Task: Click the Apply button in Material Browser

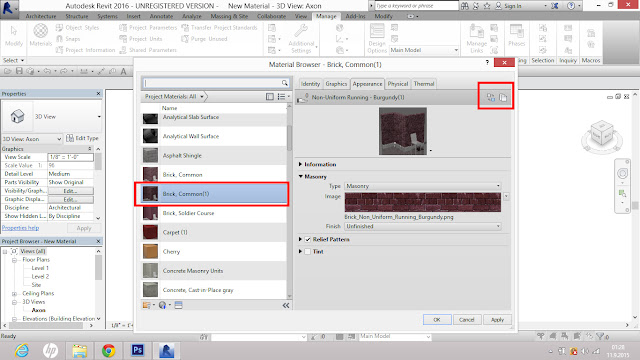Action: pyautogui.click(x=497, y=320)
